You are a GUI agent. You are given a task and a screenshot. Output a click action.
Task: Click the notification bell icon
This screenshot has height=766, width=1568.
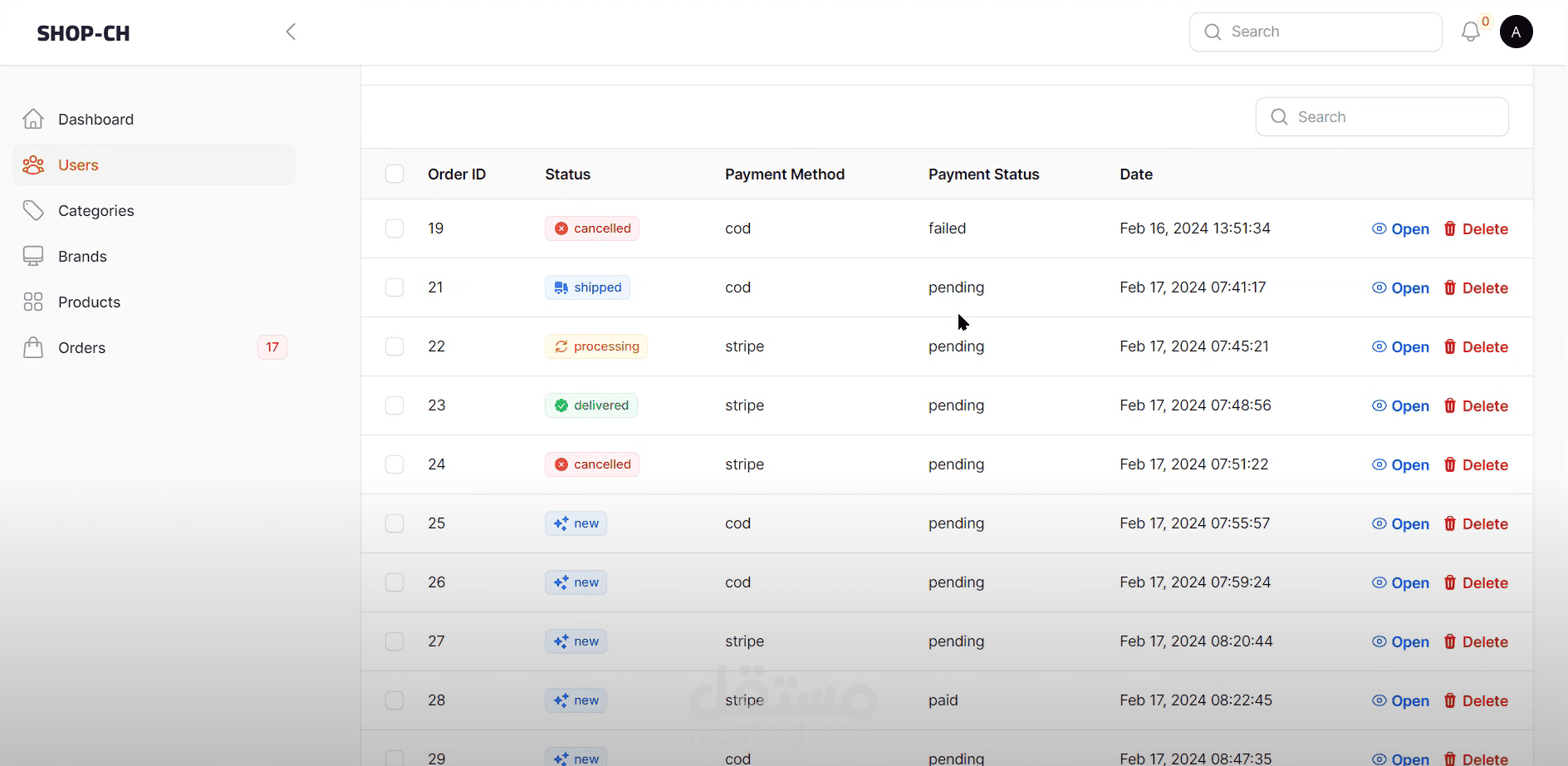click(1470, 32)
